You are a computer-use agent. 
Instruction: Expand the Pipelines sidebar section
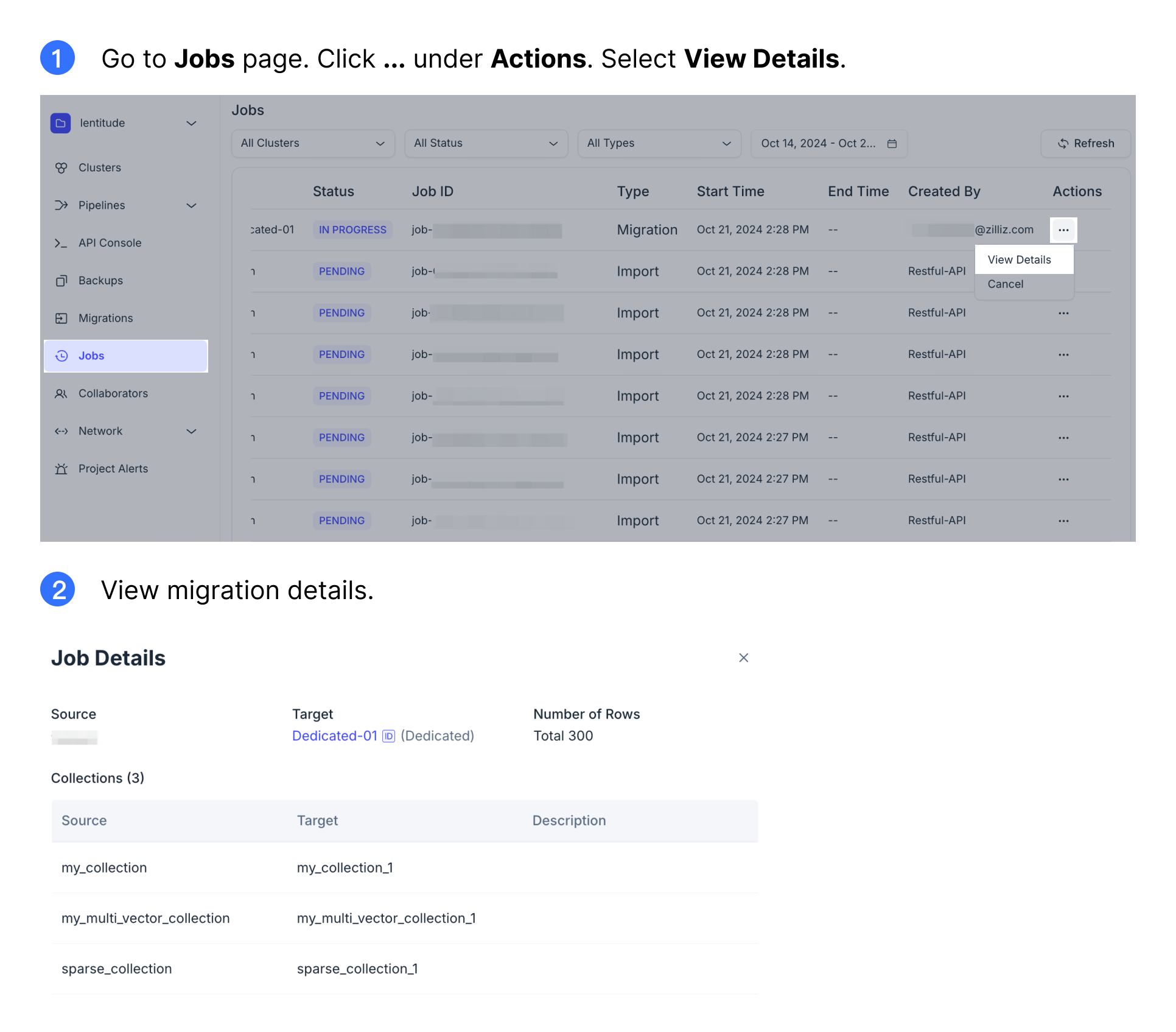pos(191,206)
